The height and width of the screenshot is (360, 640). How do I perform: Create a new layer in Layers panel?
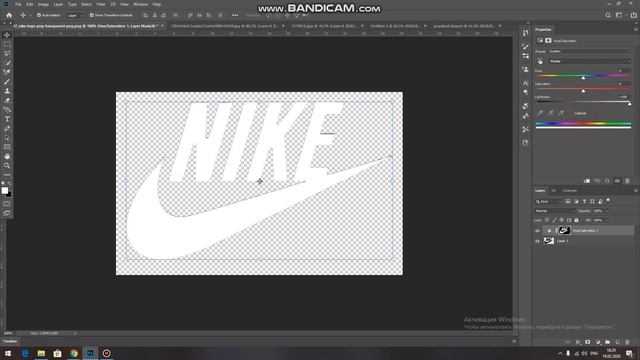tap(618, 342)
